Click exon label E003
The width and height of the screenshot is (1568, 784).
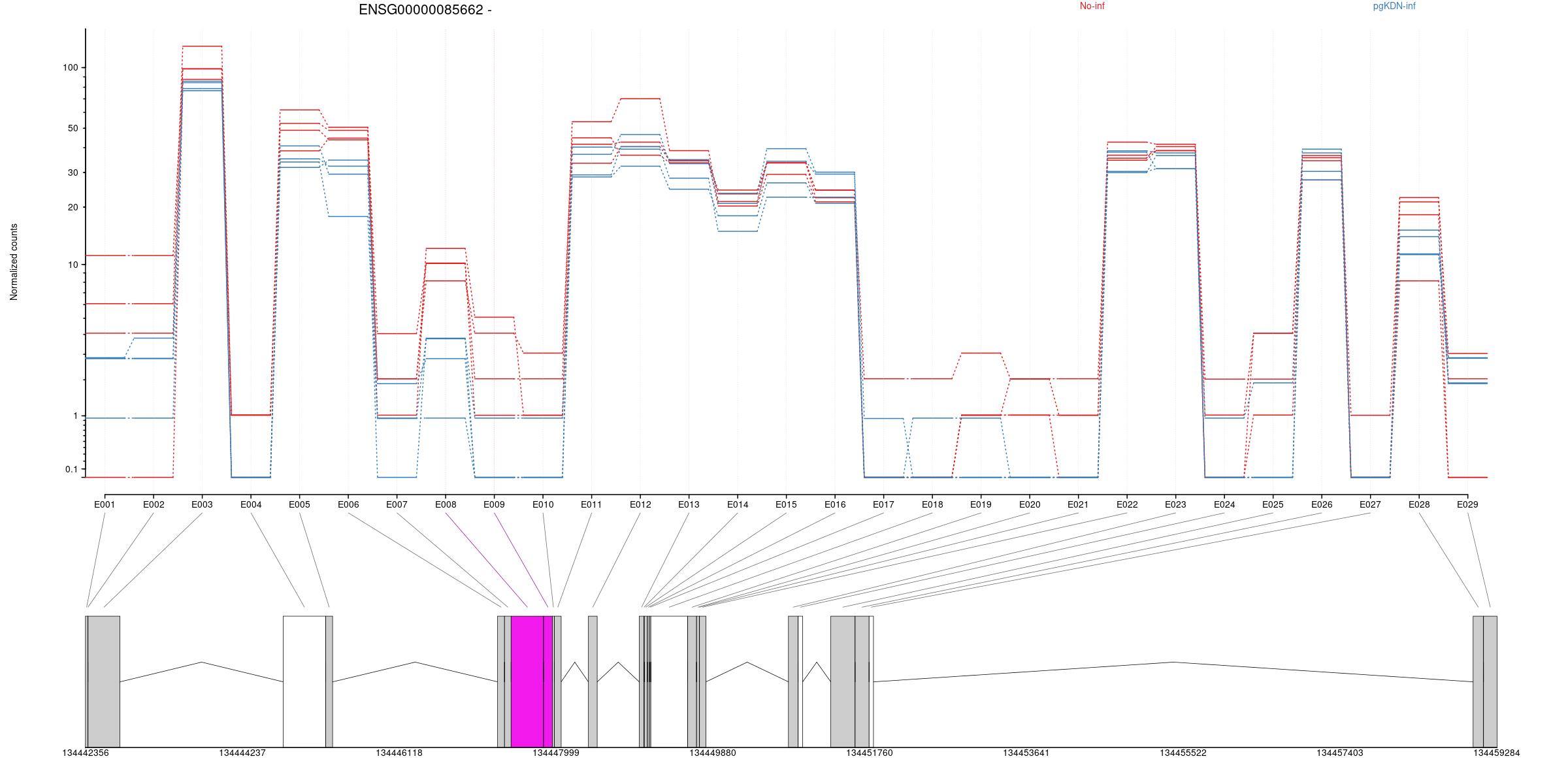tap(202, 504)
